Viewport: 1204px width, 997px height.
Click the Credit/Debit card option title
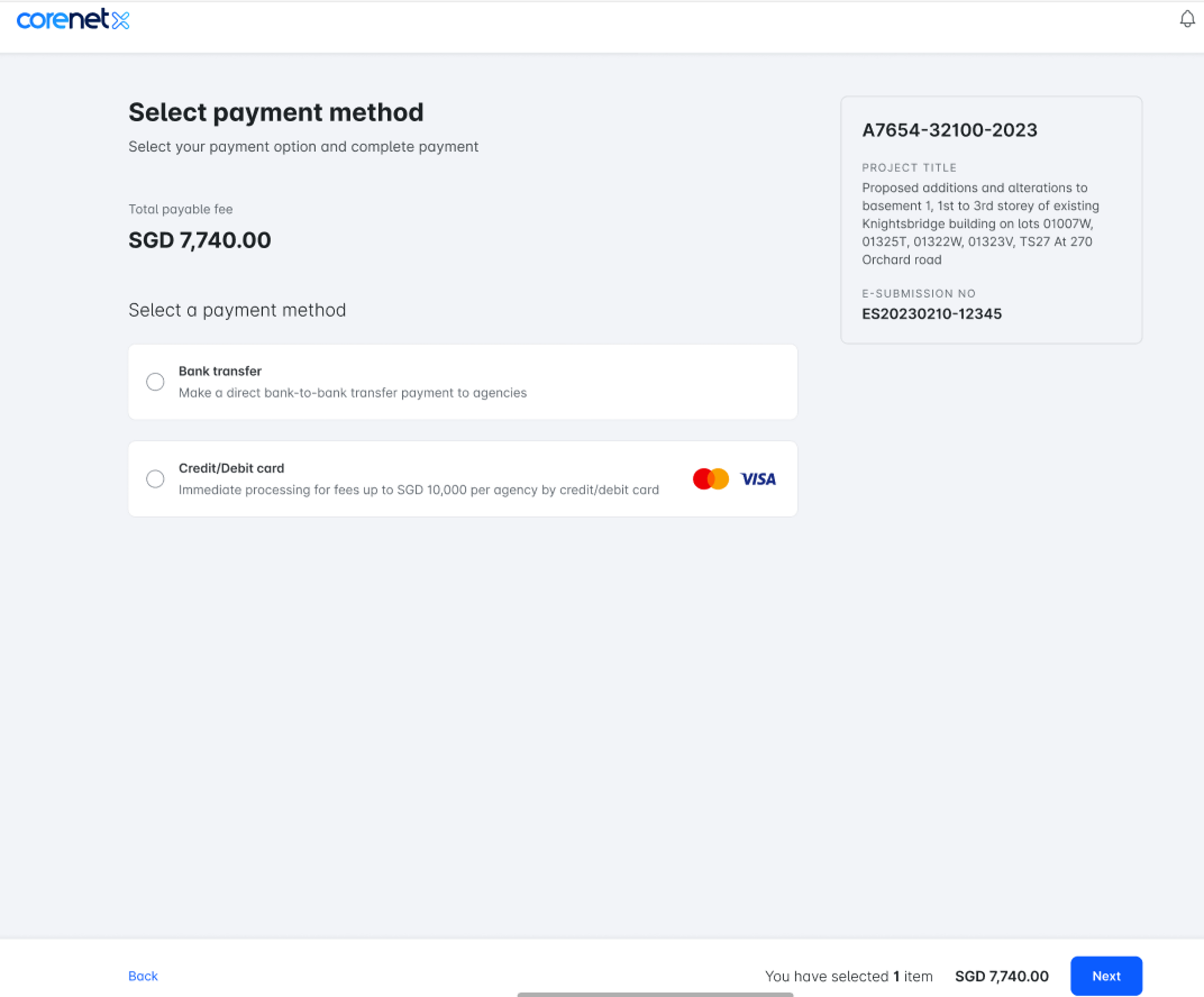[x=231, y=468]
